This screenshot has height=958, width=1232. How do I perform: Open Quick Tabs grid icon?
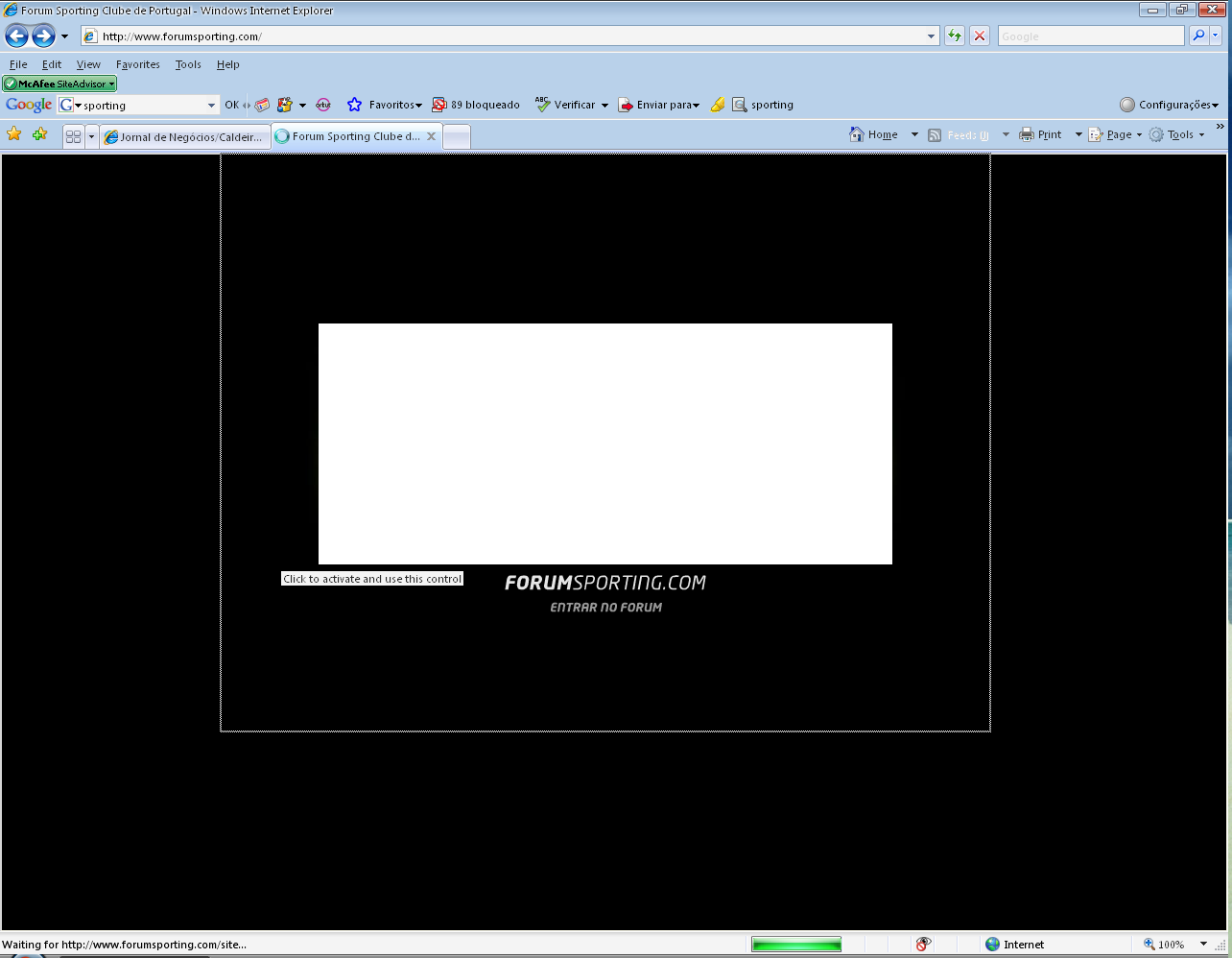coord(74,137)
